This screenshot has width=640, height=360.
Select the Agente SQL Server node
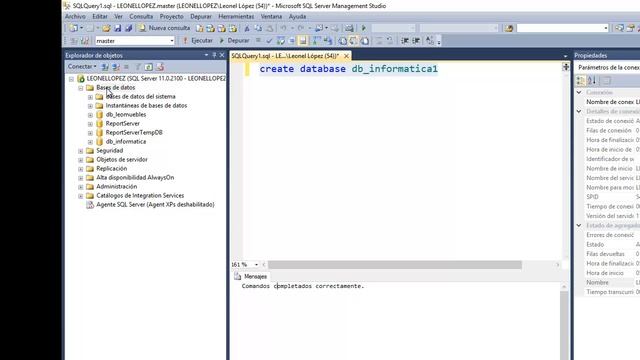155,204
